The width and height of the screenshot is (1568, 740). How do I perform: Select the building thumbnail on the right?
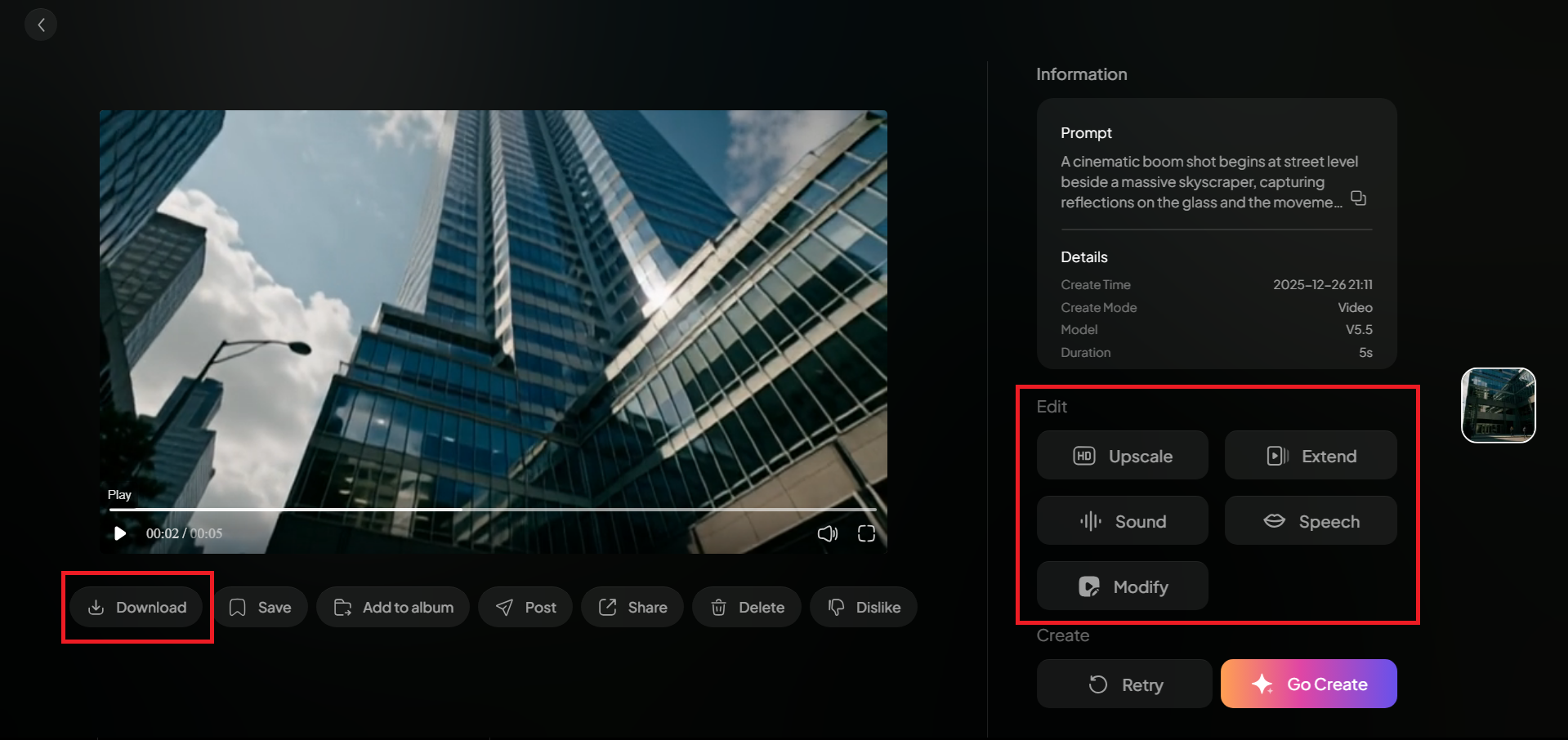click(1499, 405)
